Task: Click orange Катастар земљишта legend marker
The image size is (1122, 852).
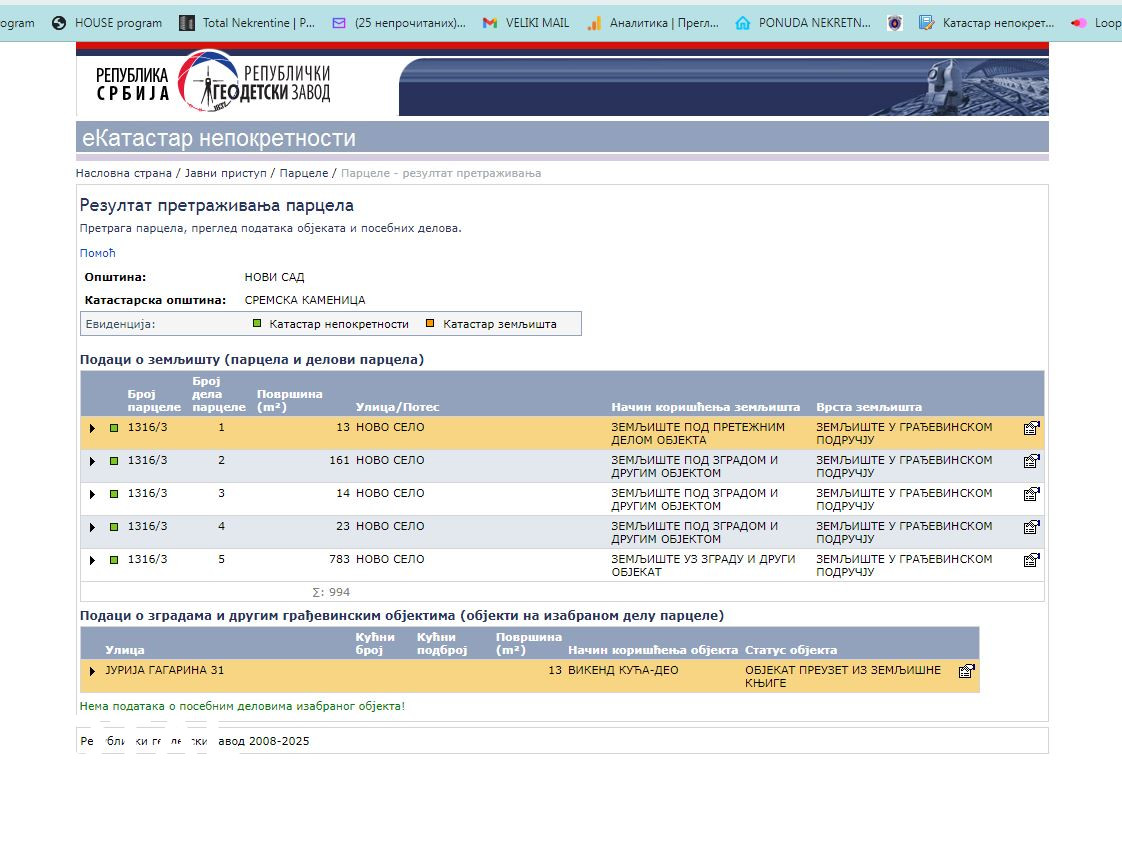Action: 430,323
